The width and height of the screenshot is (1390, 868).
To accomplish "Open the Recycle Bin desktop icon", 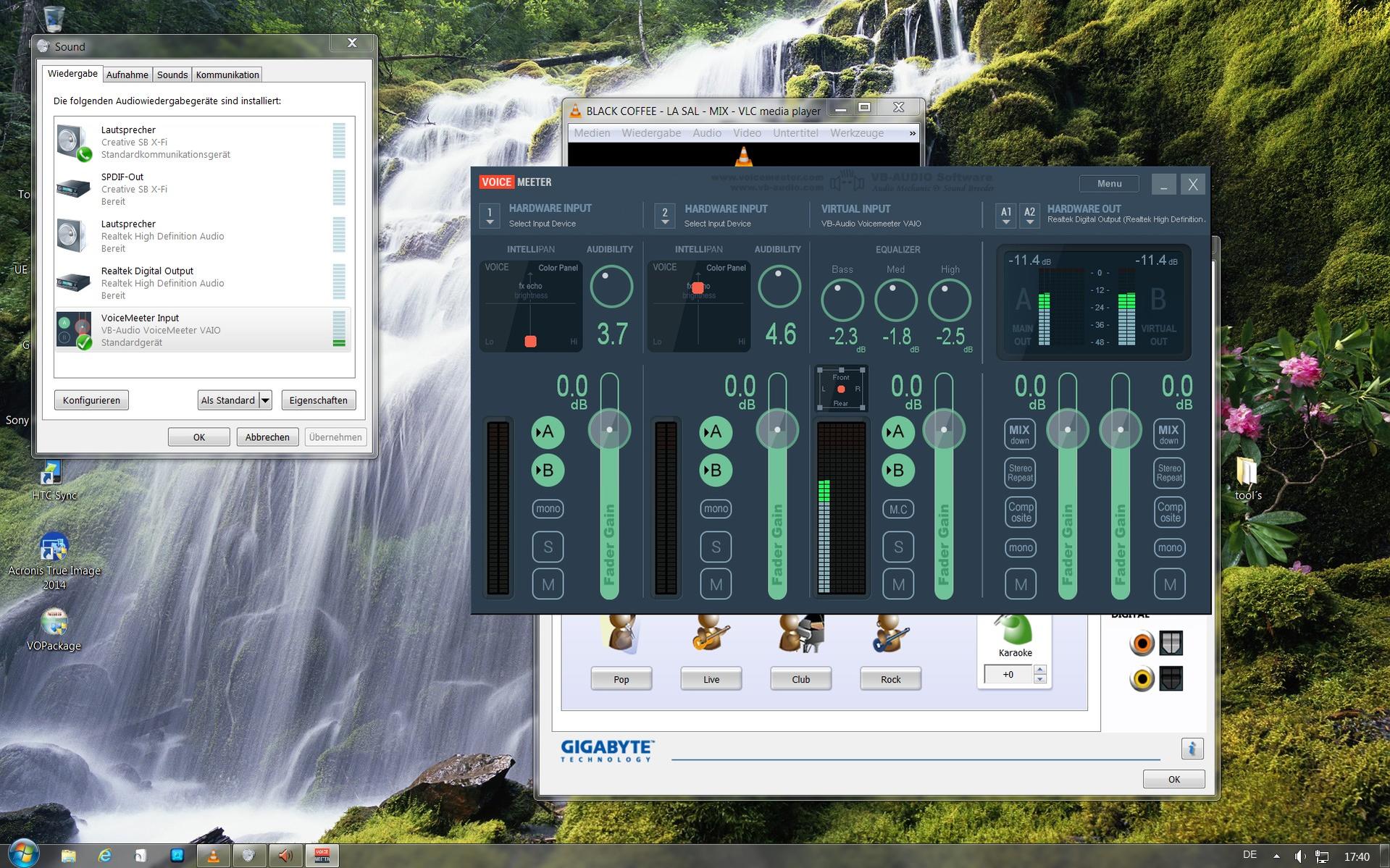I will click(54, 19).
